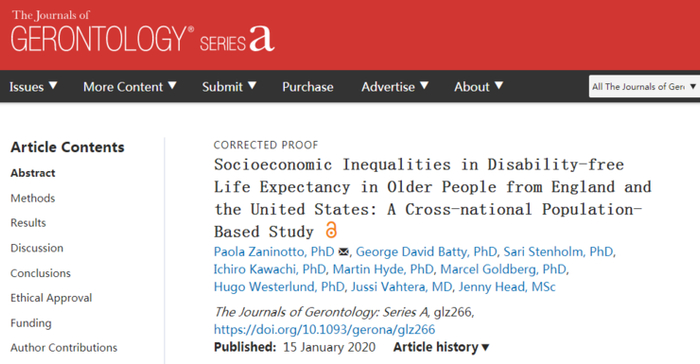This screenshot has width=700, height=364.
Task: Click the envelope icon beside Paola Zaninotto
Action: click(343, 252)
